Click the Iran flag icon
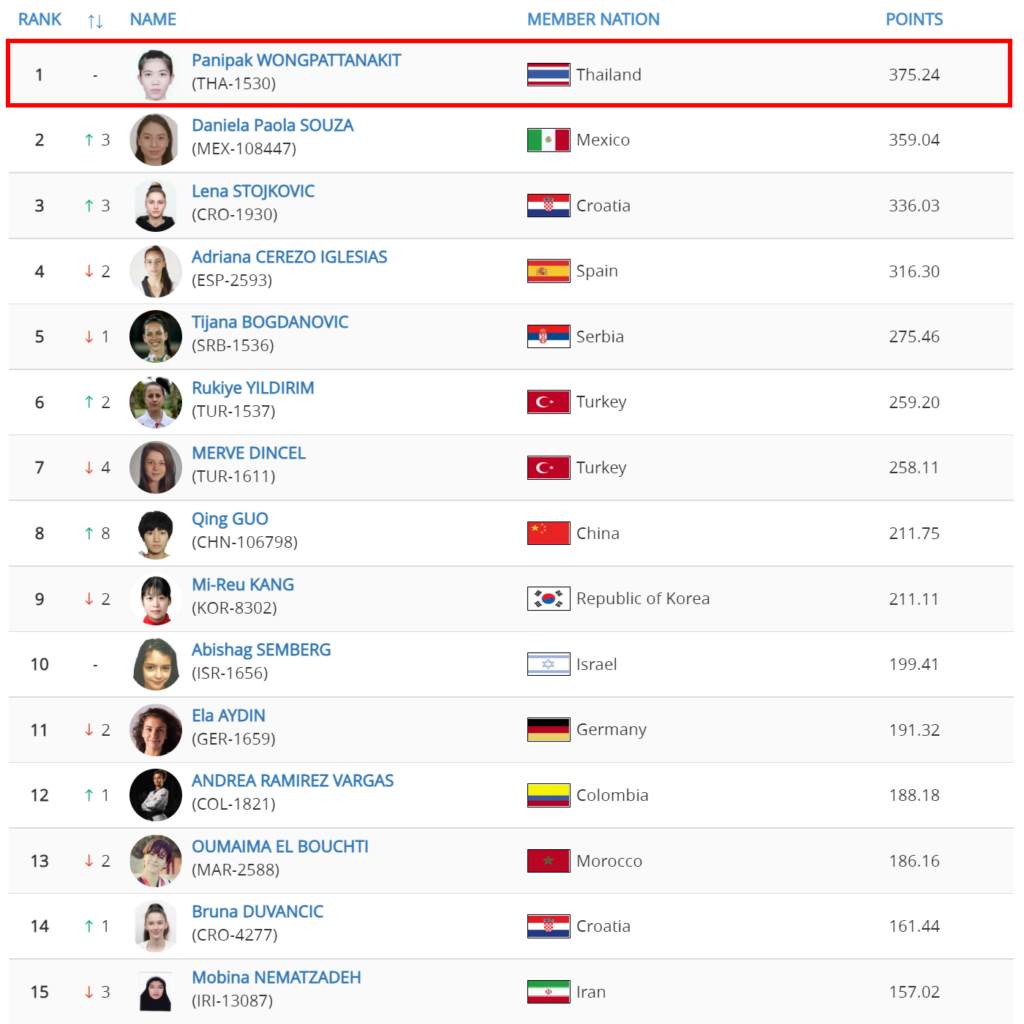Viewport: 1024px width, 1024px height. coord(549,992)
